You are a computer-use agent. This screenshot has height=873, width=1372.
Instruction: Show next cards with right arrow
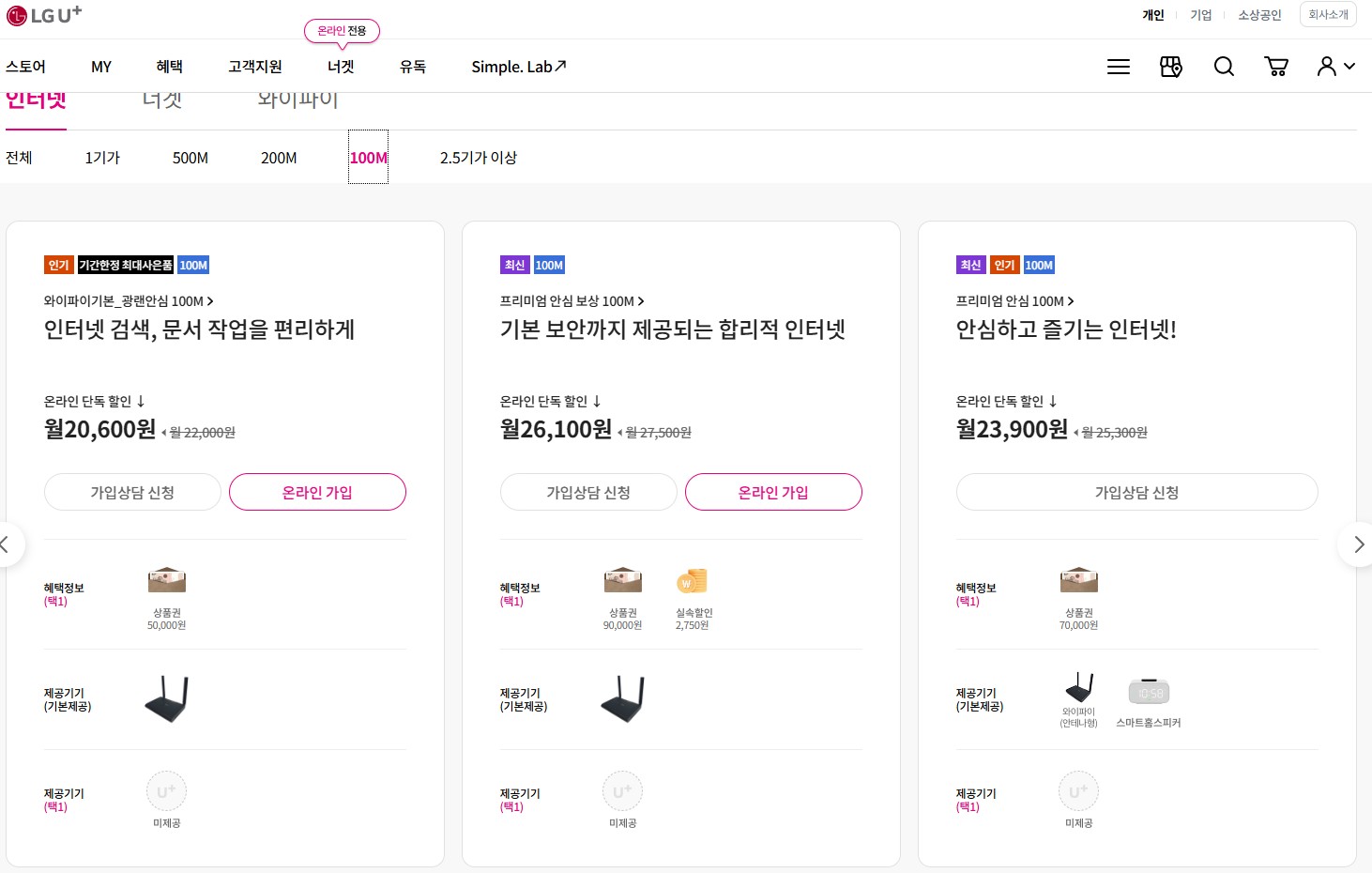click(1358, 544)
